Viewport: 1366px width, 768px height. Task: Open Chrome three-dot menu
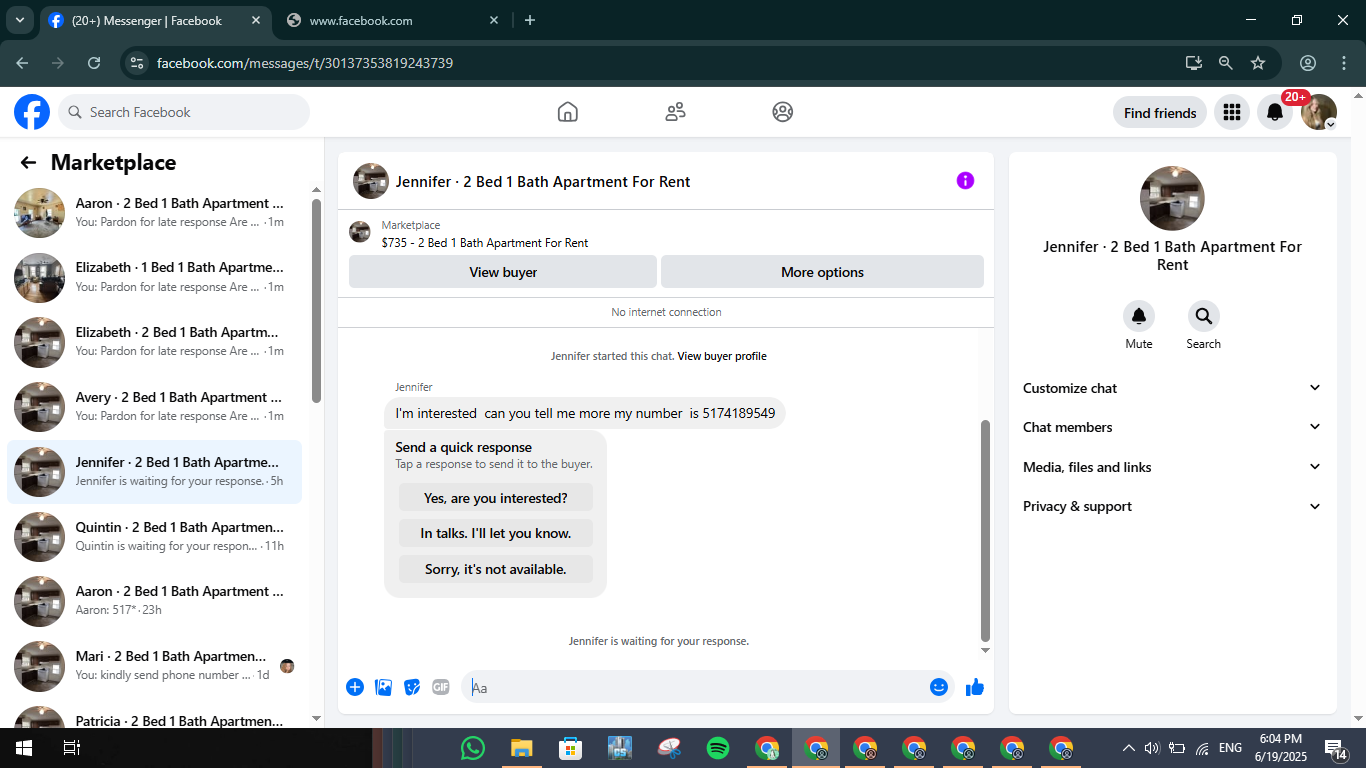[1343, 63]
